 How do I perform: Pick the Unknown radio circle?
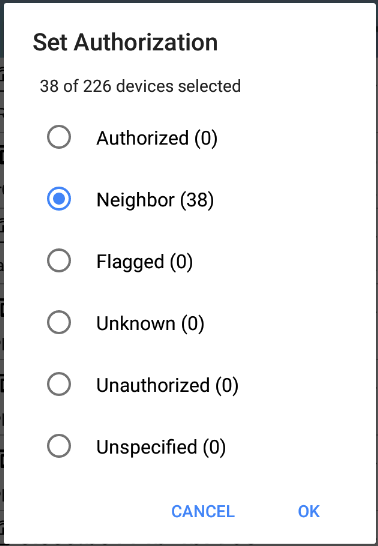(x=59, y=322)
